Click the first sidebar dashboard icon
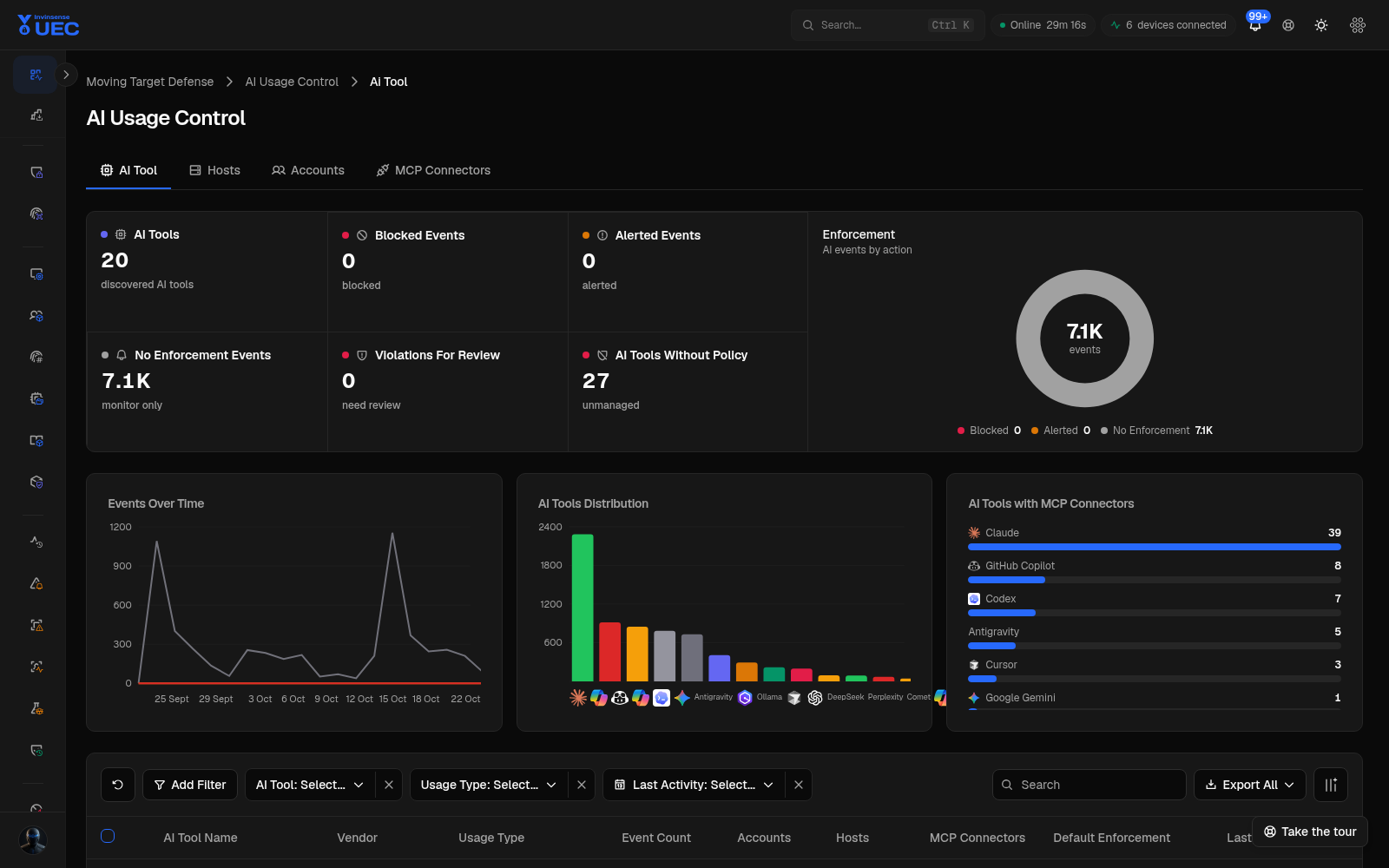The height and width of the screenshot is (868, 1389). [x=36, y=75]
